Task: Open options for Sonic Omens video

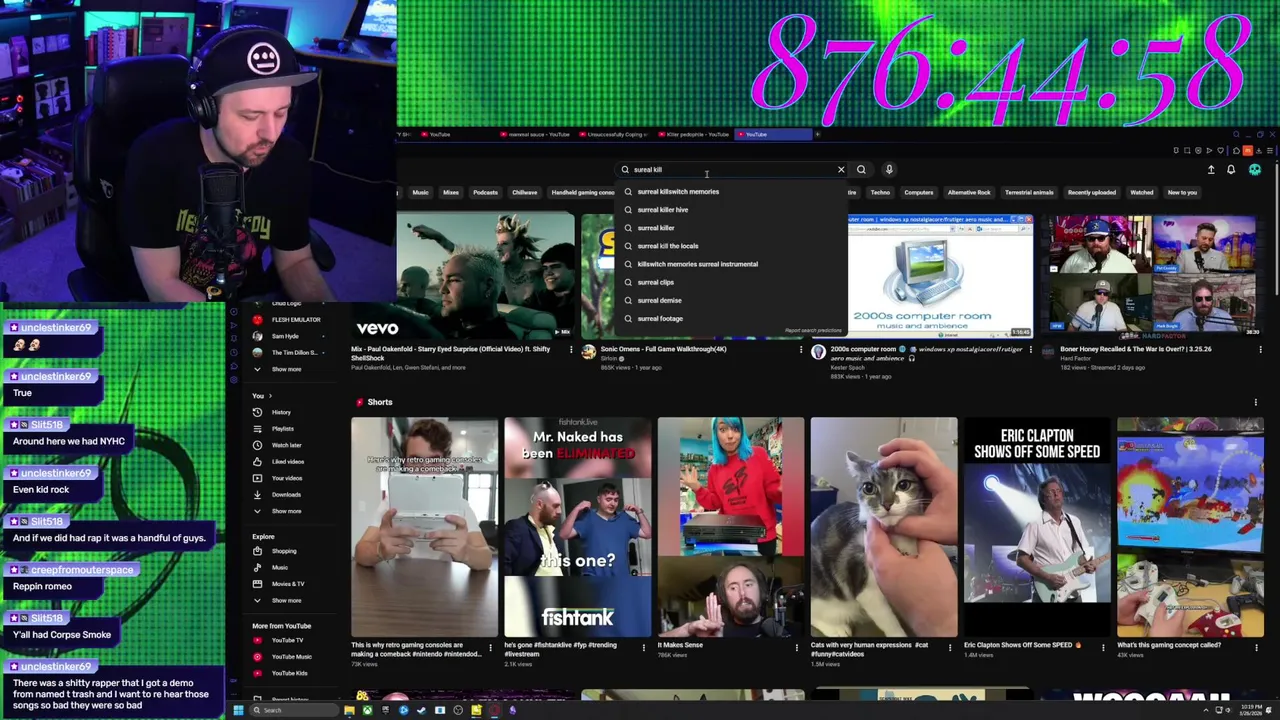Action: 801,350
